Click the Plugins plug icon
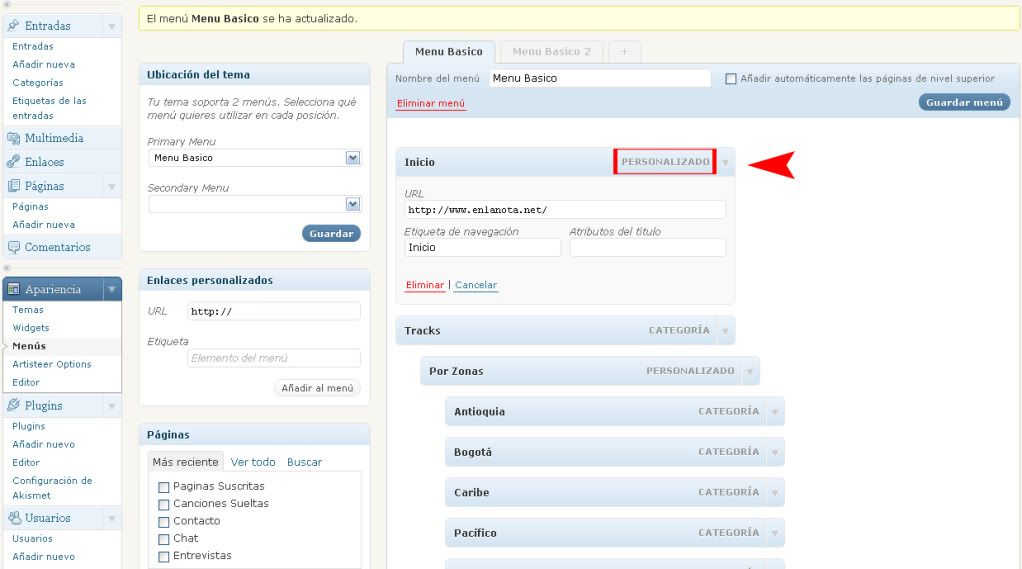Image resolution: width=1022 pixels, height=569 pixels. (14, 406)
